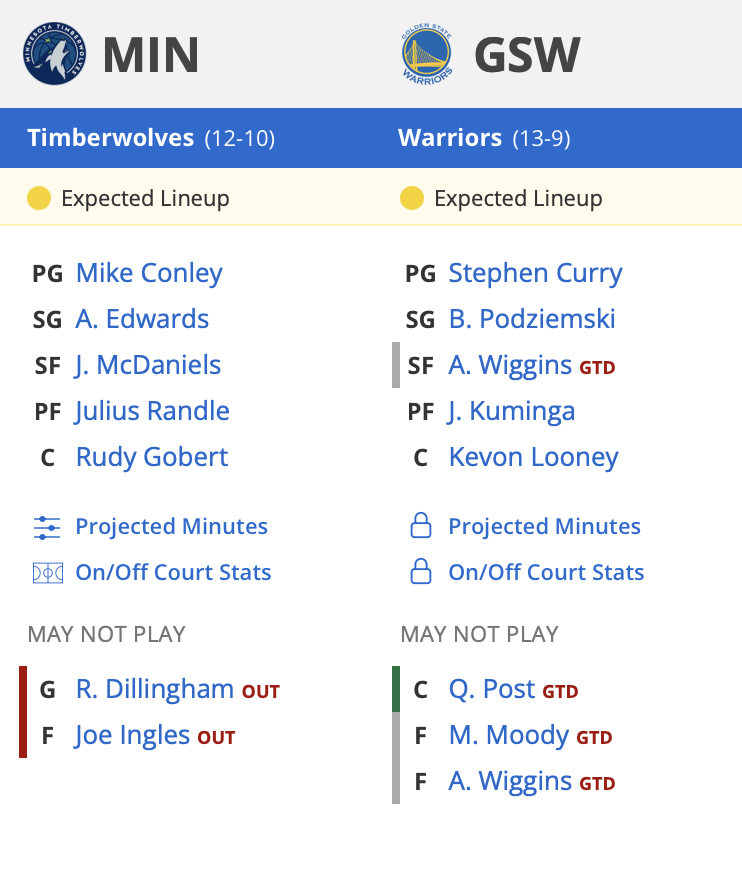Open B. Podziemski player link
The width and height of the screenshot is (742, 886).
532,319
